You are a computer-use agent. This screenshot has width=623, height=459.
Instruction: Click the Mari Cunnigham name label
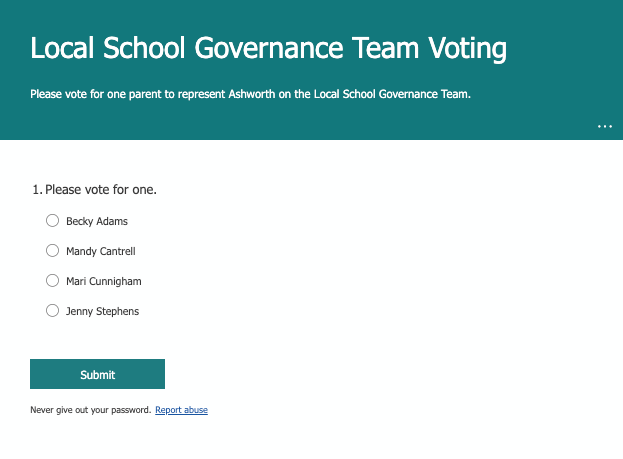(x=104, y=281)
